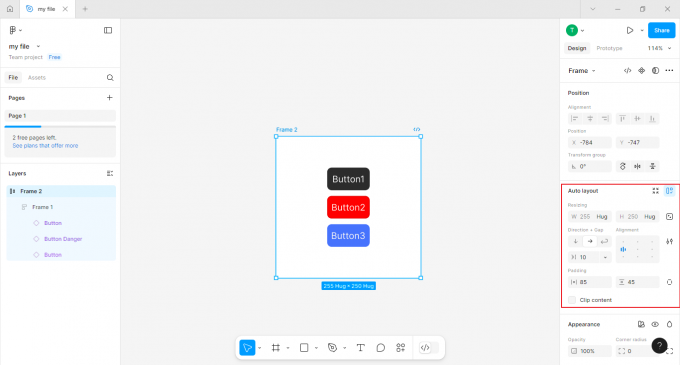This screenshot has height=365, width=680.
Task: Present prototype with the play icon
Action: (x=630, y=30)
